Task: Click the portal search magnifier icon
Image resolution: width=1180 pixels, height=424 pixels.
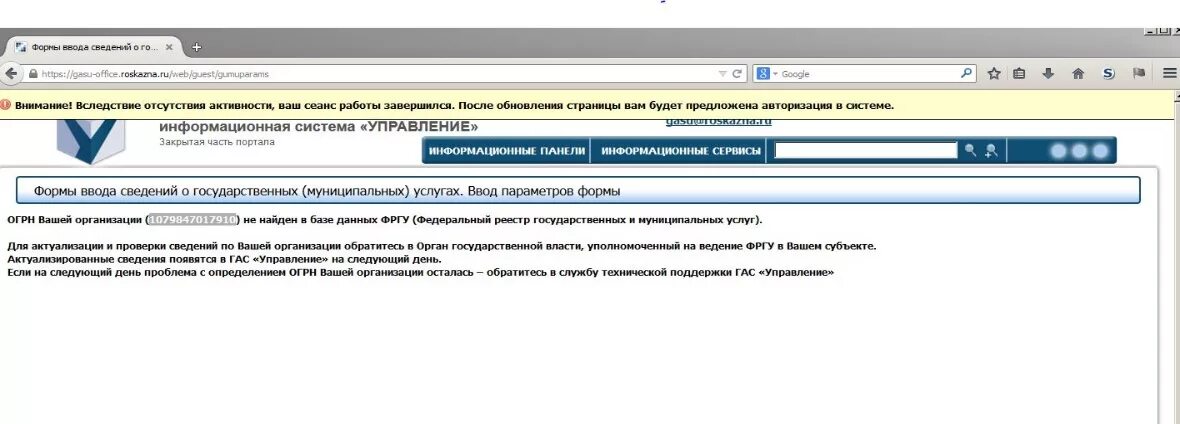Action: pos(971,151)
